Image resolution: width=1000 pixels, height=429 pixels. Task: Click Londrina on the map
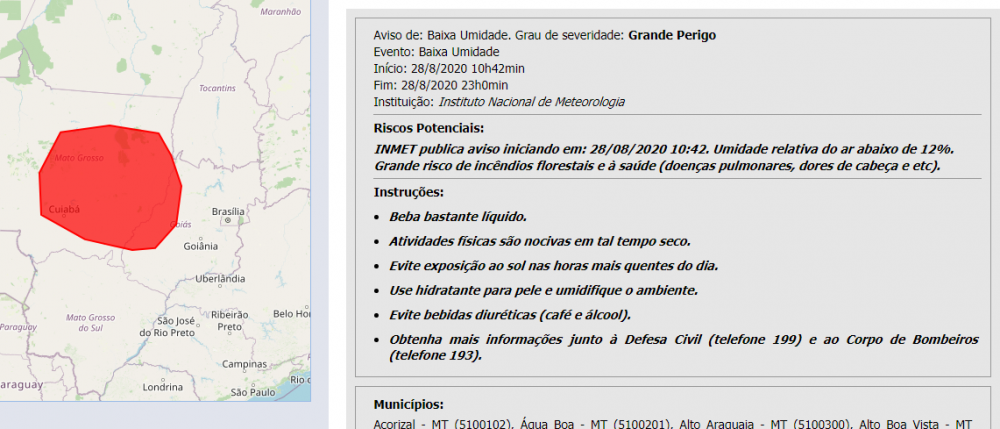163,387
